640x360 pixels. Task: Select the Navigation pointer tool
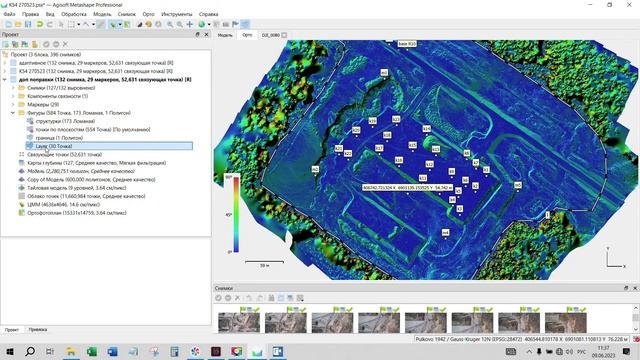click(61, 24)
